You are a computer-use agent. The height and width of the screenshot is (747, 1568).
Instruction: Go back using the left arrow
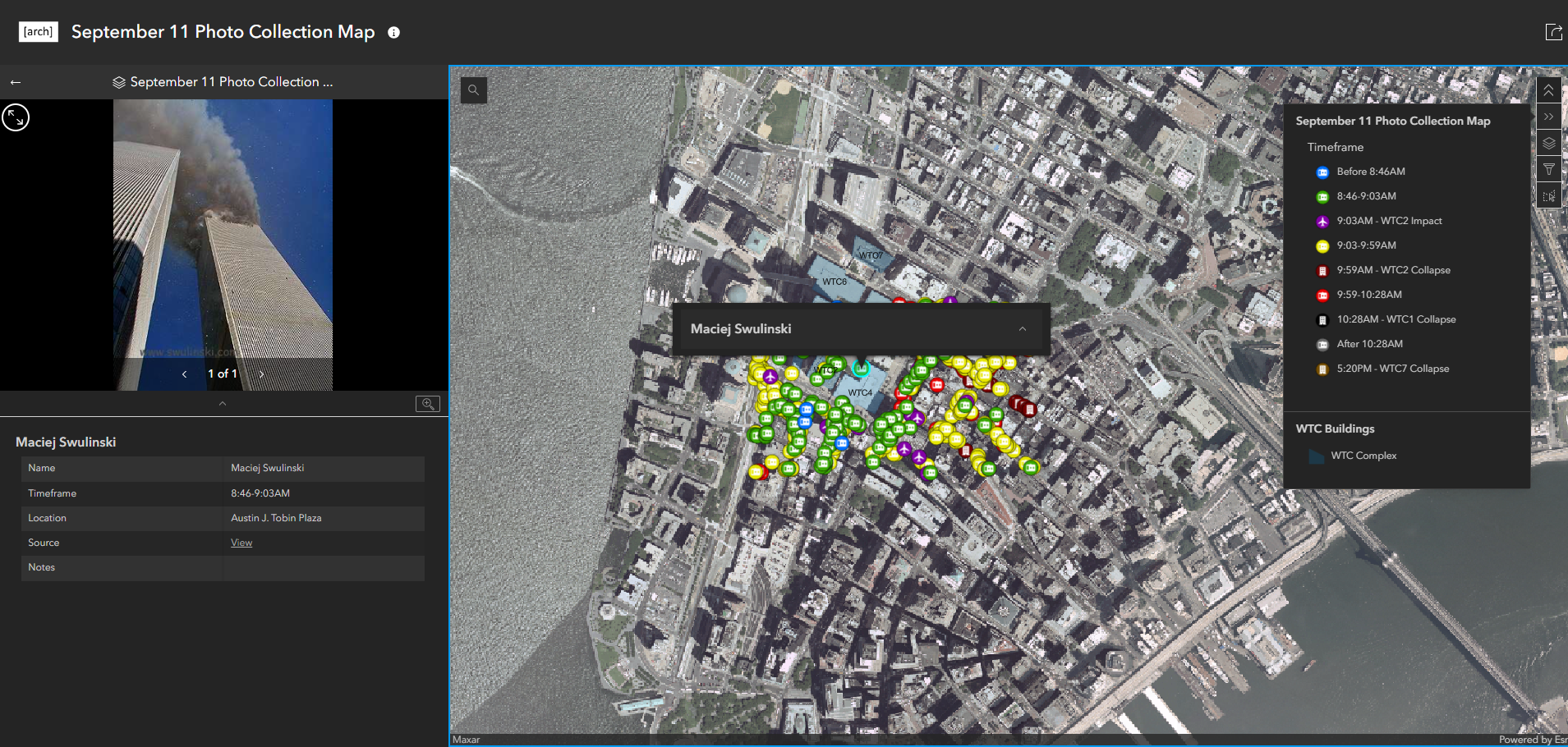[x=16, y=82]
